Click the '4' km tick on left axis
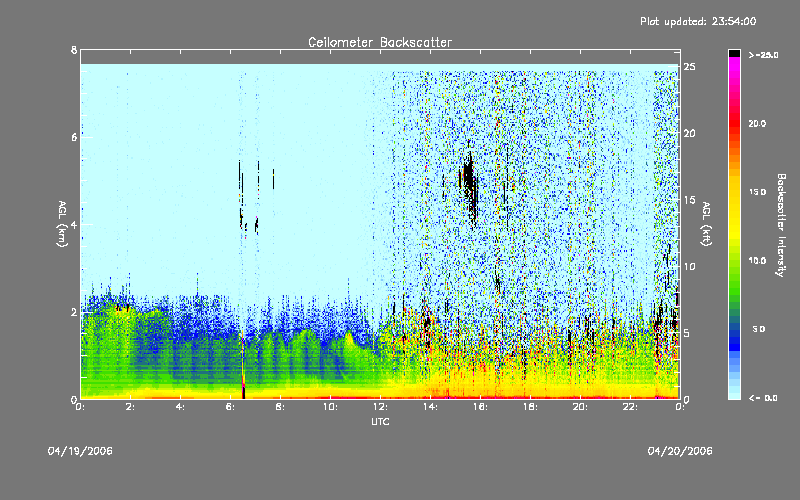 (74, 224)
